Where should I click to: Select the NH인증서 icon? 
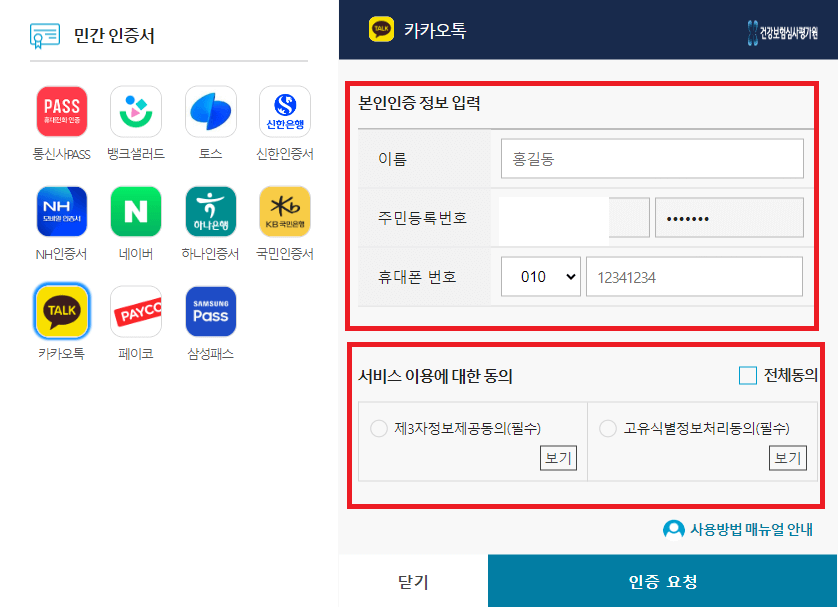click(x=61, y=211)
